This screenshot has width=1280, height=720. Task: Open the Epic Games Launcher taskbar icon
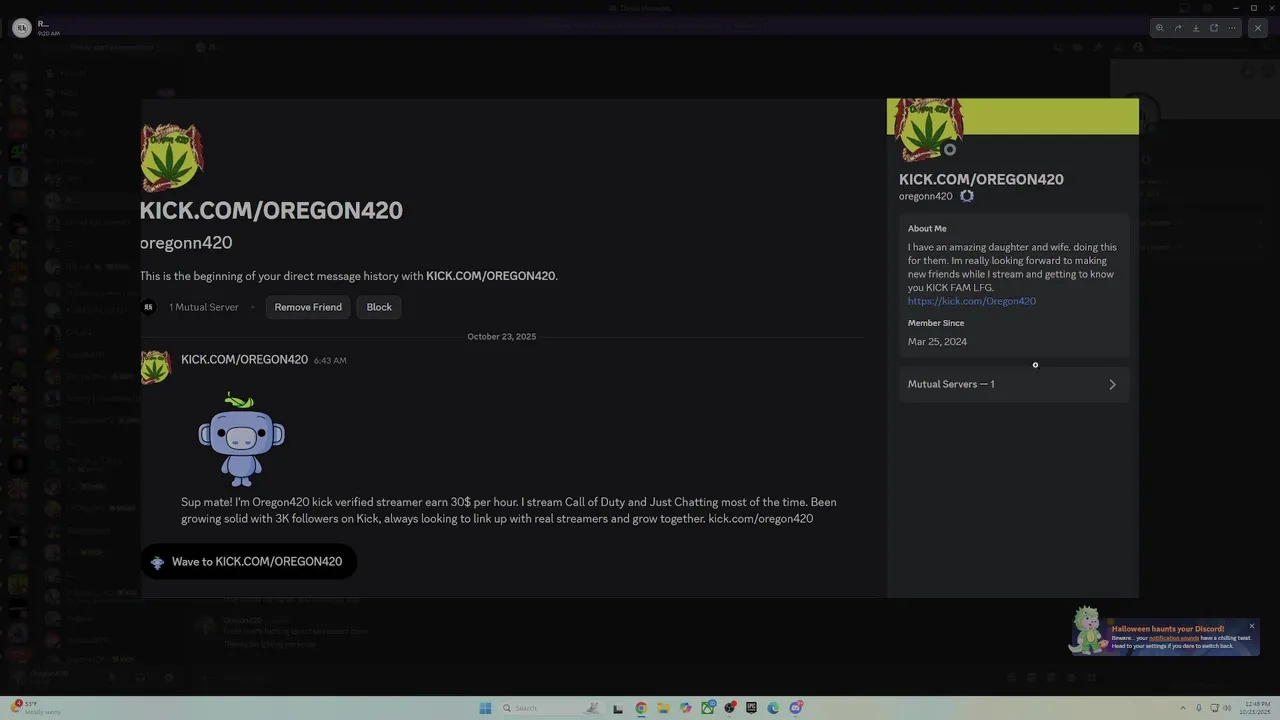(x=752, y=708)
